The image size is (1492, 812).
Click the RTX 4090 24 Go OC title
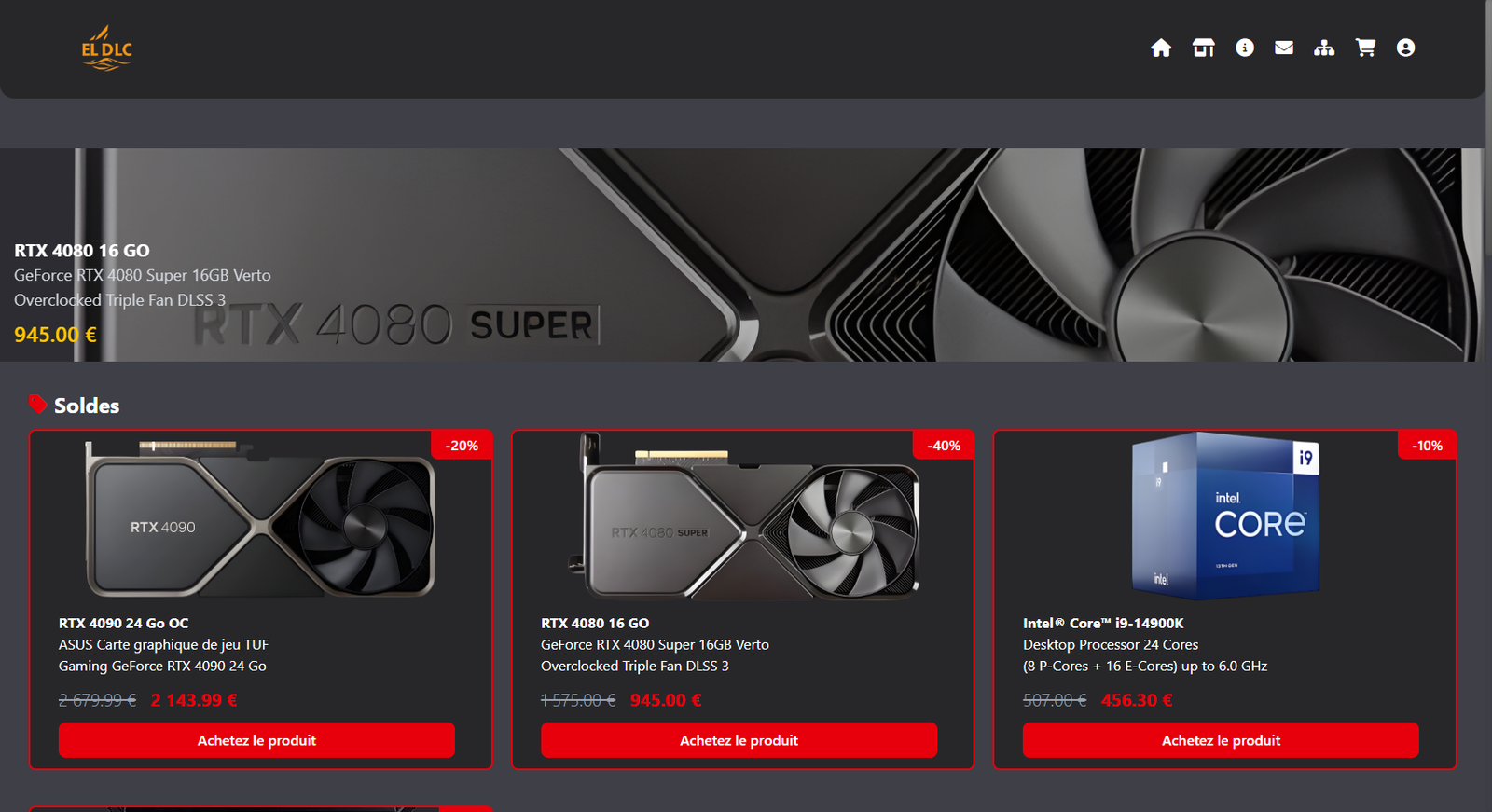123,623
